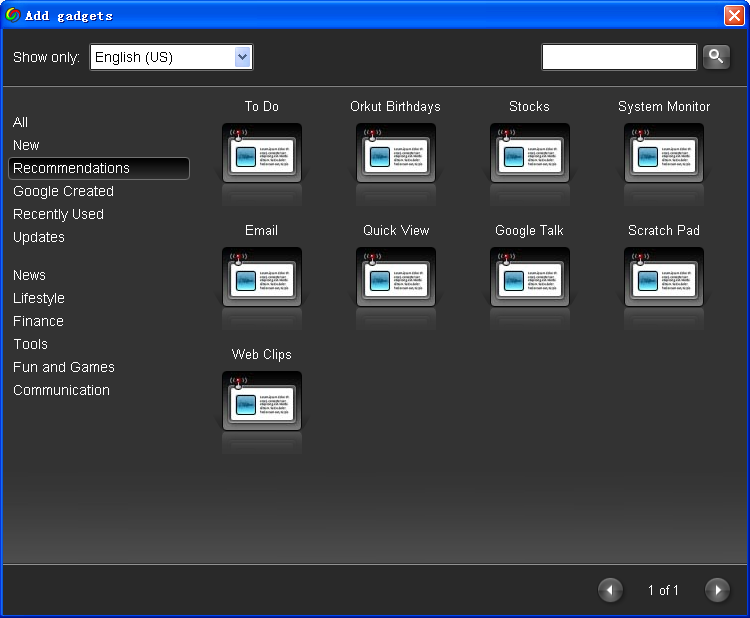The image size is (750, 618).
Task: Pick the Google Talk gadget icon
Action: click(x=530, y=277)
